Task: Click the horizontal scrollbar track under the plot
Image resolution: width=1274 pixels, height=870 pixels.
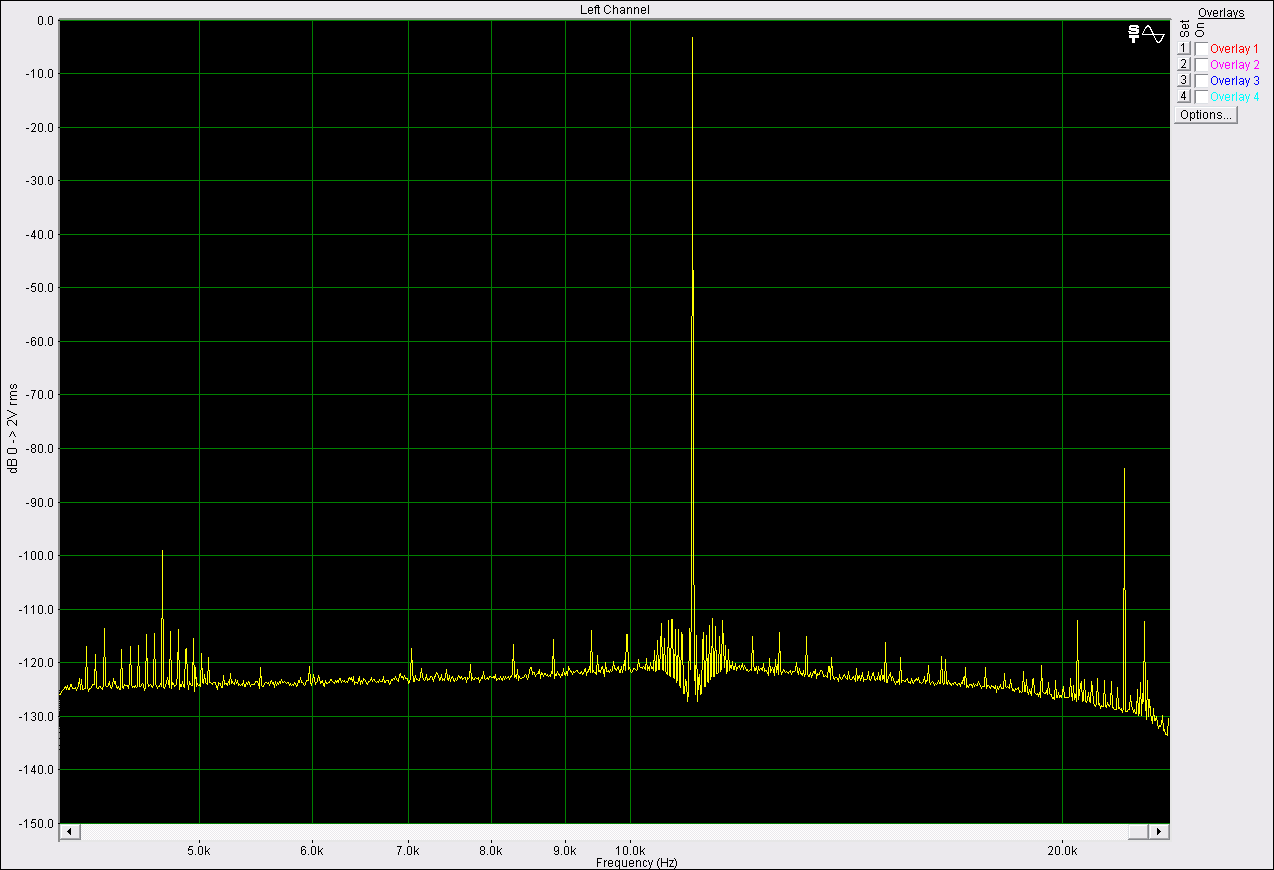Action: click(x=603, y=831)
